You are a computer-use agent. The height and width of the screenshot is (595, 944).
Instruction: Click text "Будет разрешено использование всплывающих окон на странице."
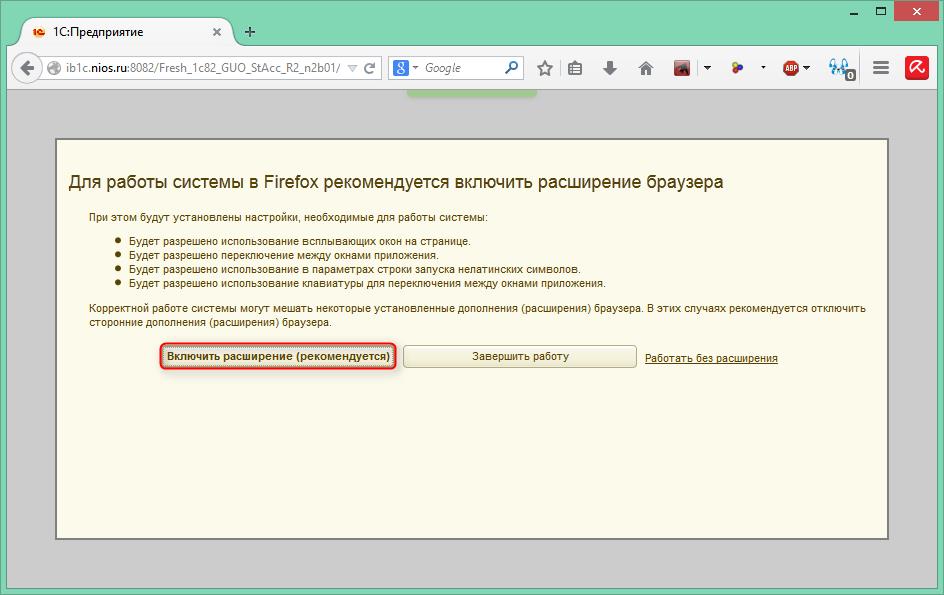pos(300,241)
